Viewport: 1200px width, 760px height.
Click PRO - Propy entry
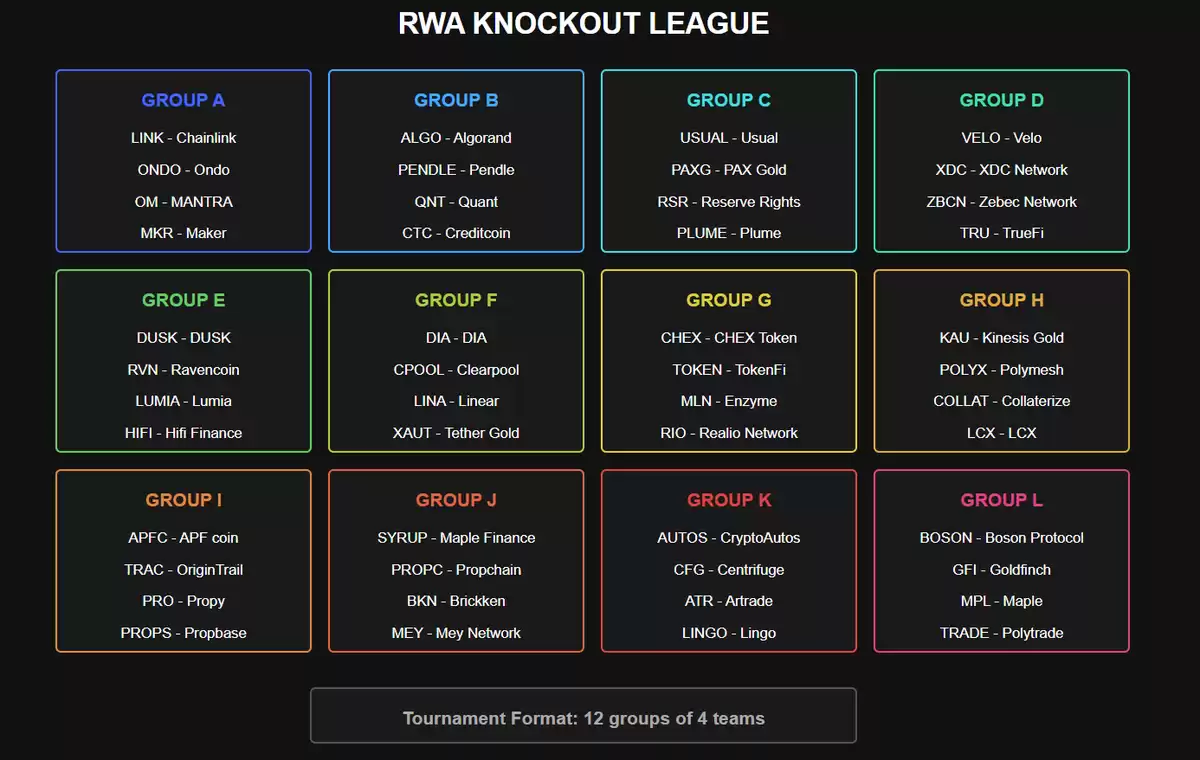click(183, 601)
